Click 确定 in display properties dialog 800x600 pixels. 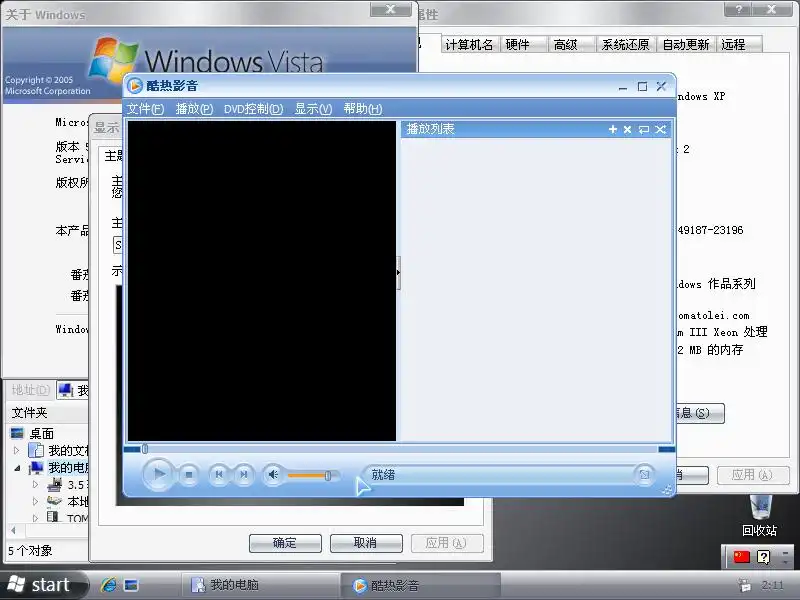[x=285, y=543]
